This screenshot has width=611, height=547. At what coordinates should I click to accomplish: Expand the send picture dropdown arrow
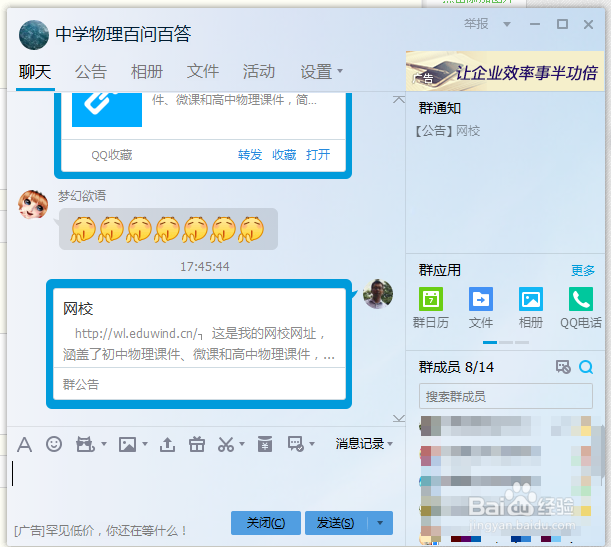145,444
